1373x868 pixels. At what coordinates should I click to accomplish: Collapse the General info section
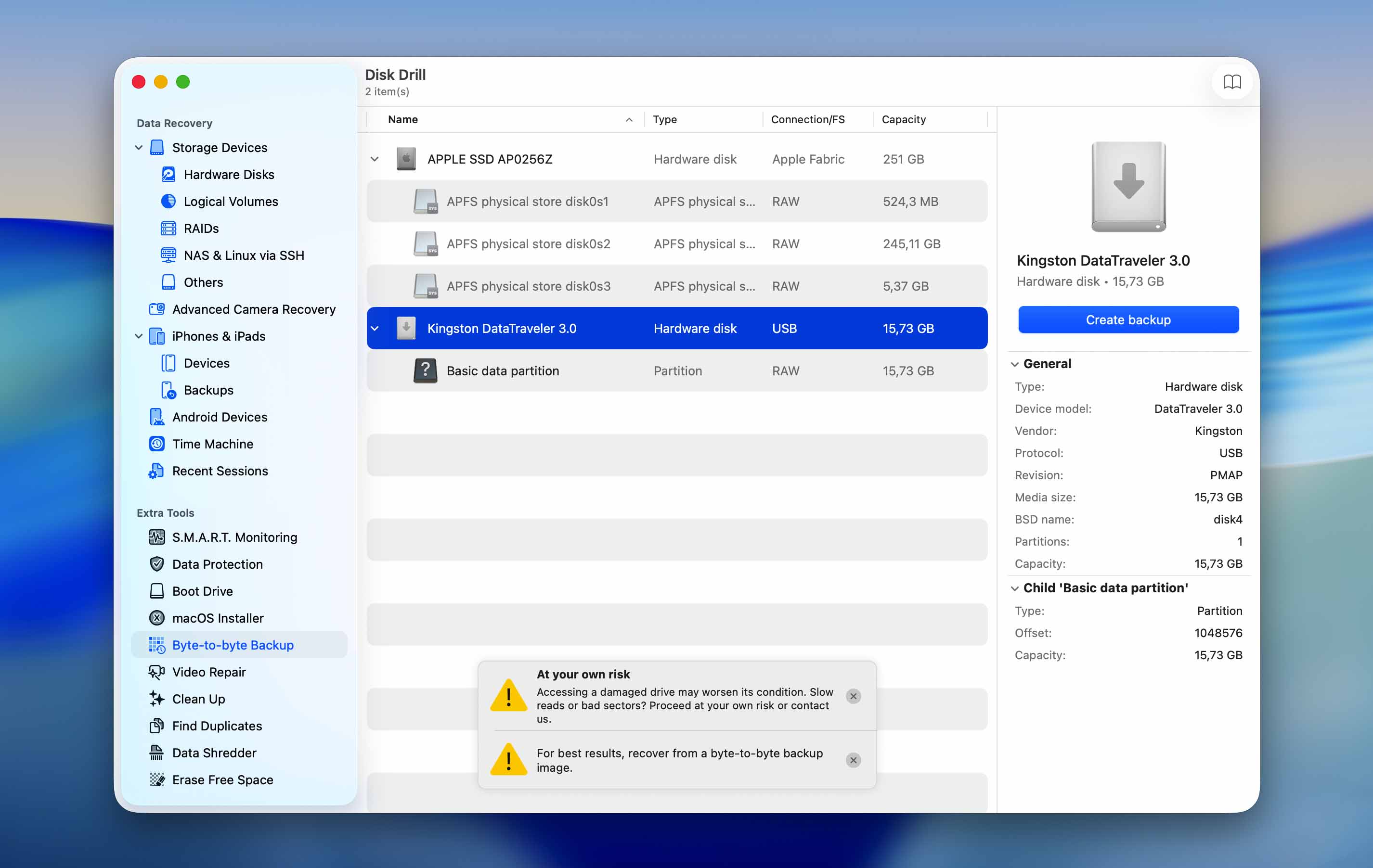point(1015,364)
